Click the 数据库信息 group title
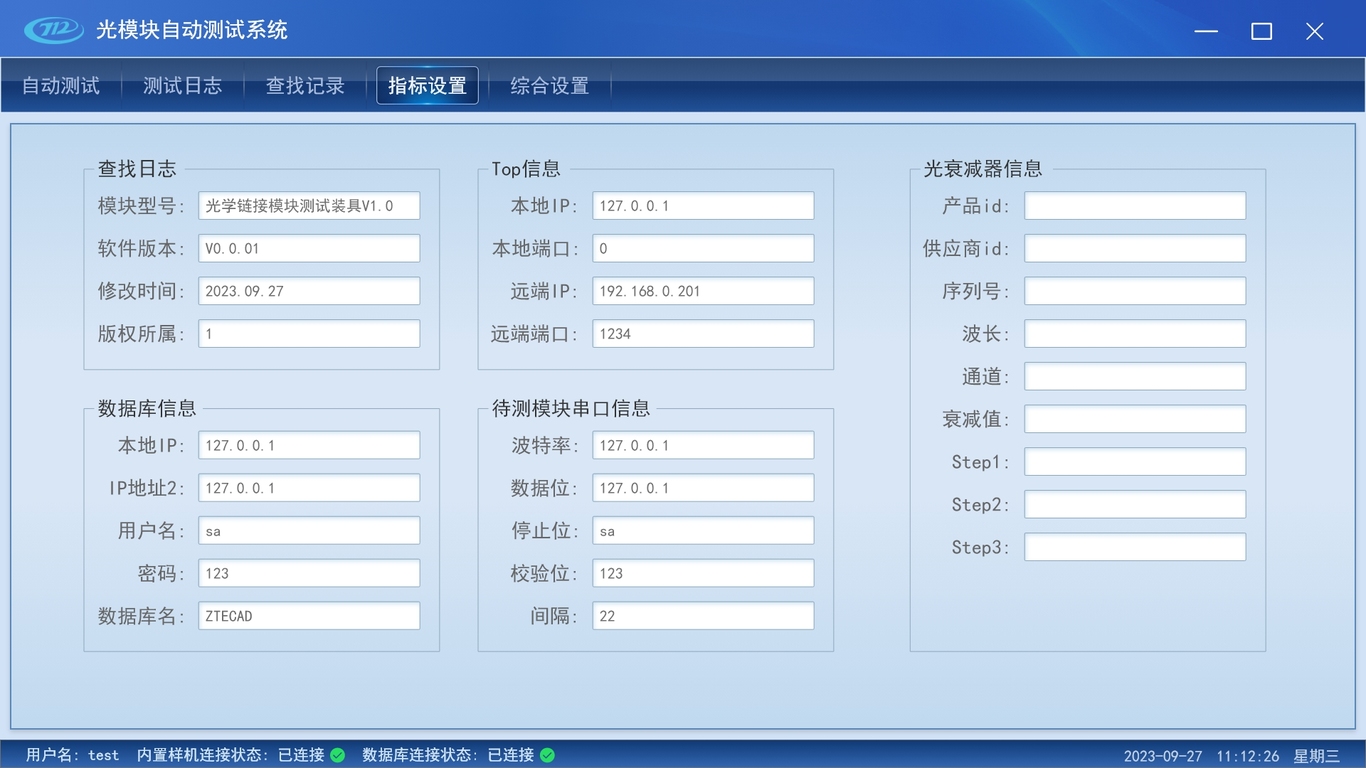Image resolution: width=1366 pixels, height=768 pixels. point(147,408)
